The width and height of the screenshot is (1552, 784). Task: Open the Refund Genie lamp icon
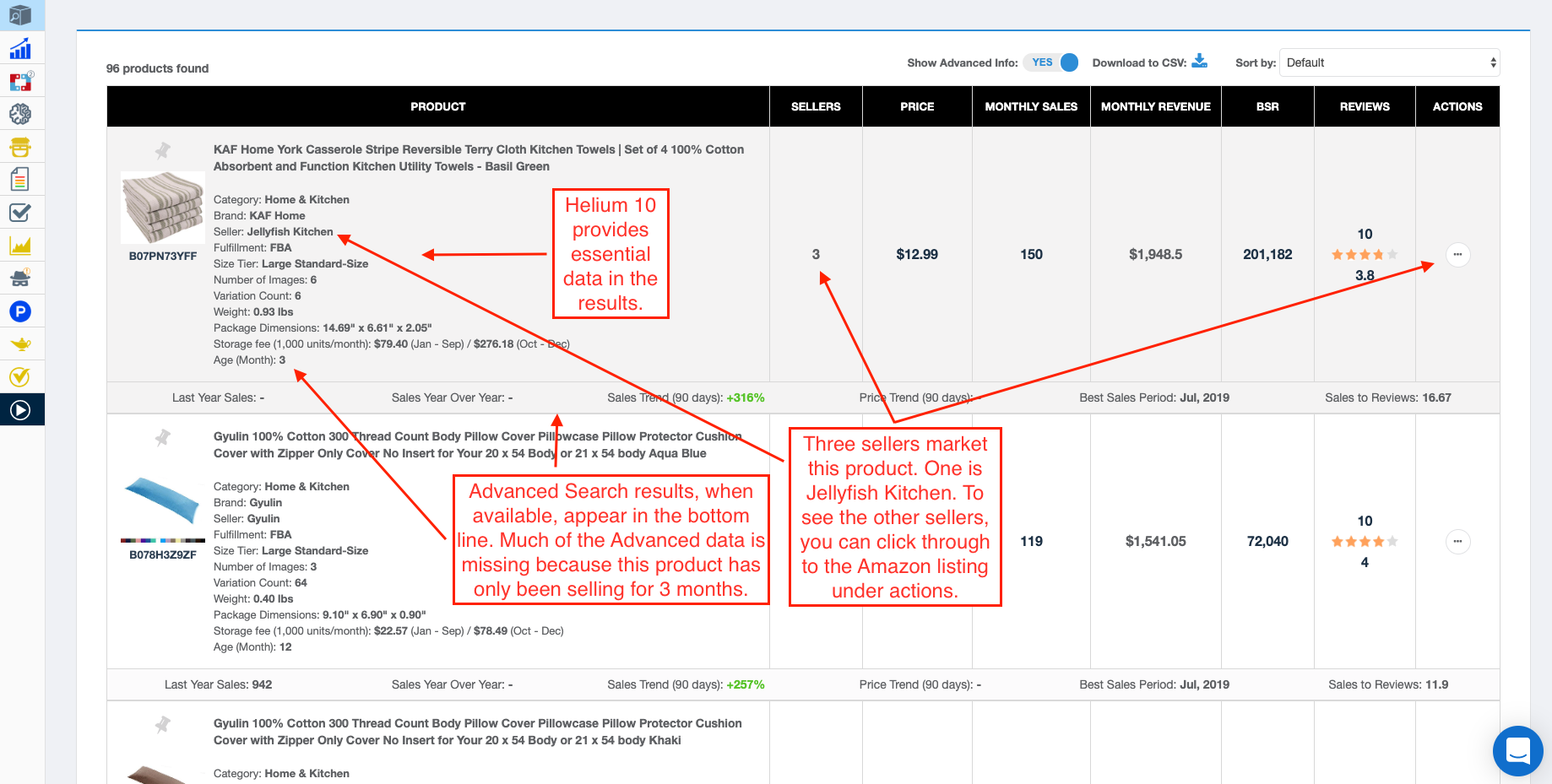pyautogui.click(x=20, y=344)
